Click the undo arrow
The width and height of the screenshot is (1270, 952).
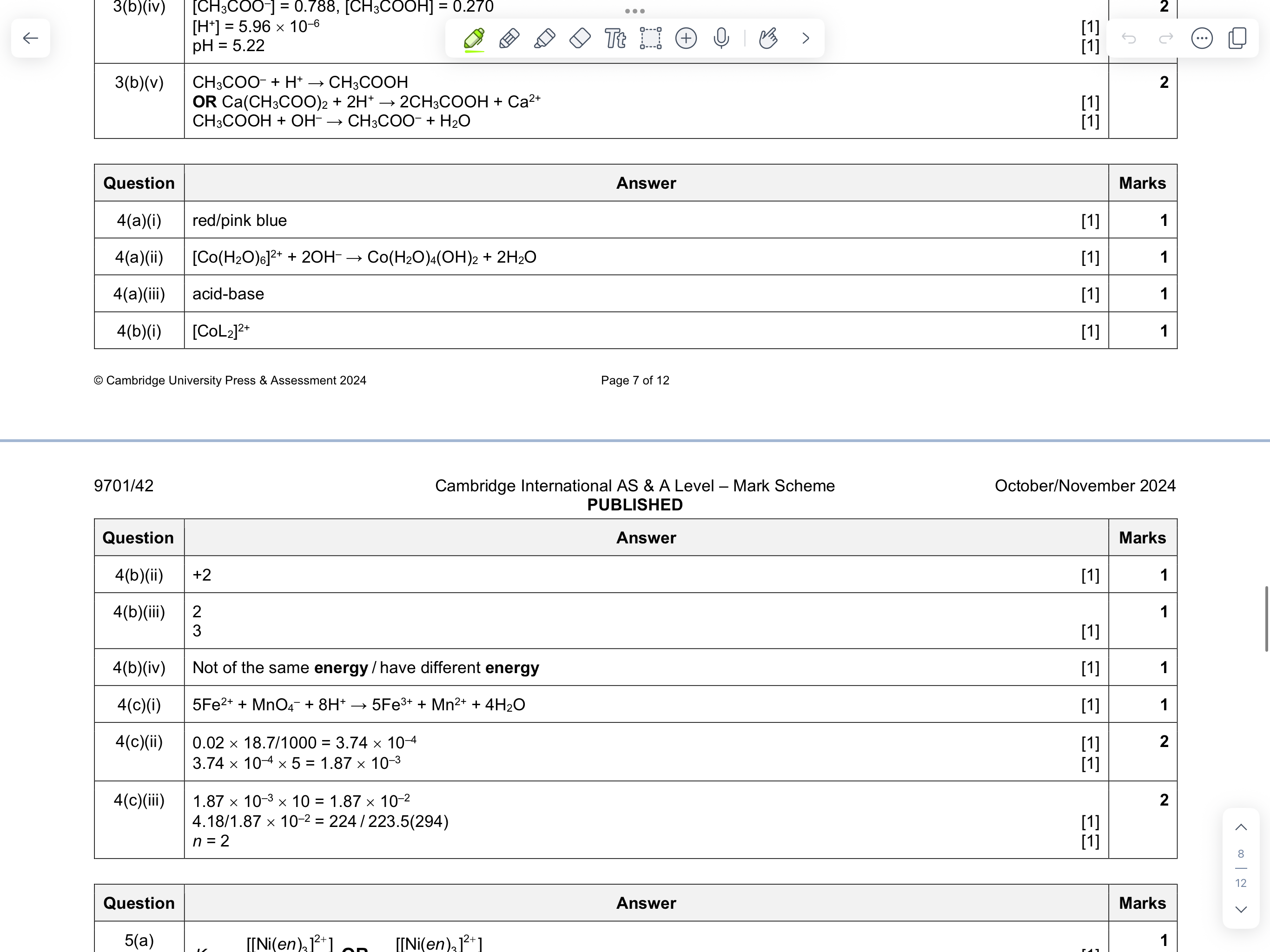(x=1129, y=39)
